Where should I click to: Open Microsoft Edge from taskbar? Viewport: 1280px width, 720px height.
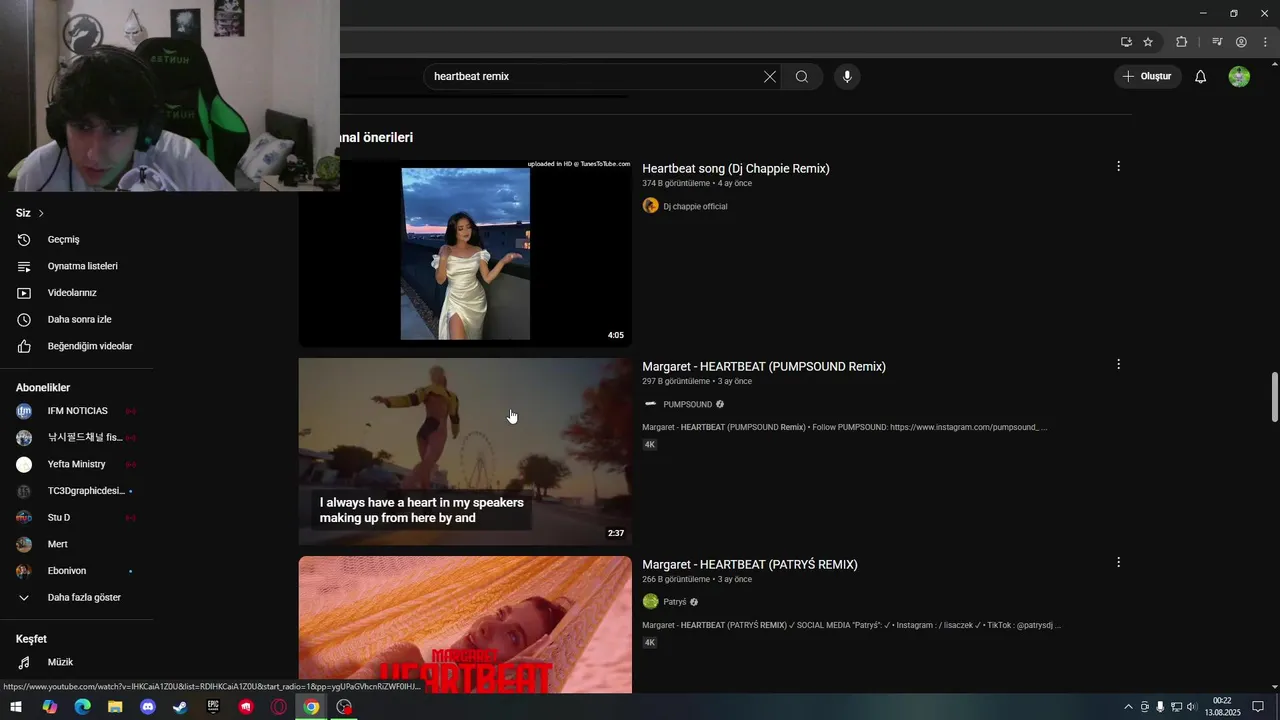[x=82, y=707]
